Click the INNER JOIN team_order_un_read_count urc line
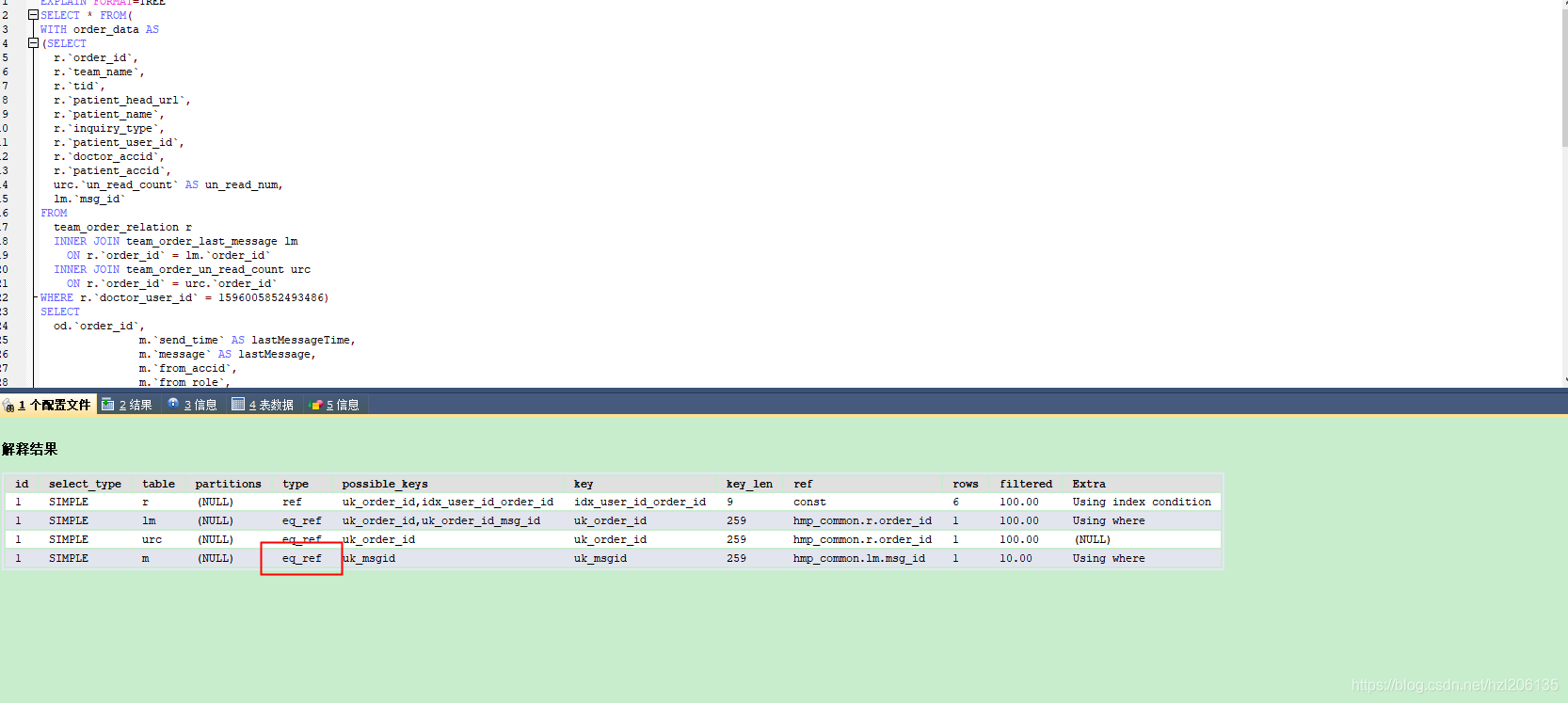This screenshot has width=1568, height=703. 183,269
